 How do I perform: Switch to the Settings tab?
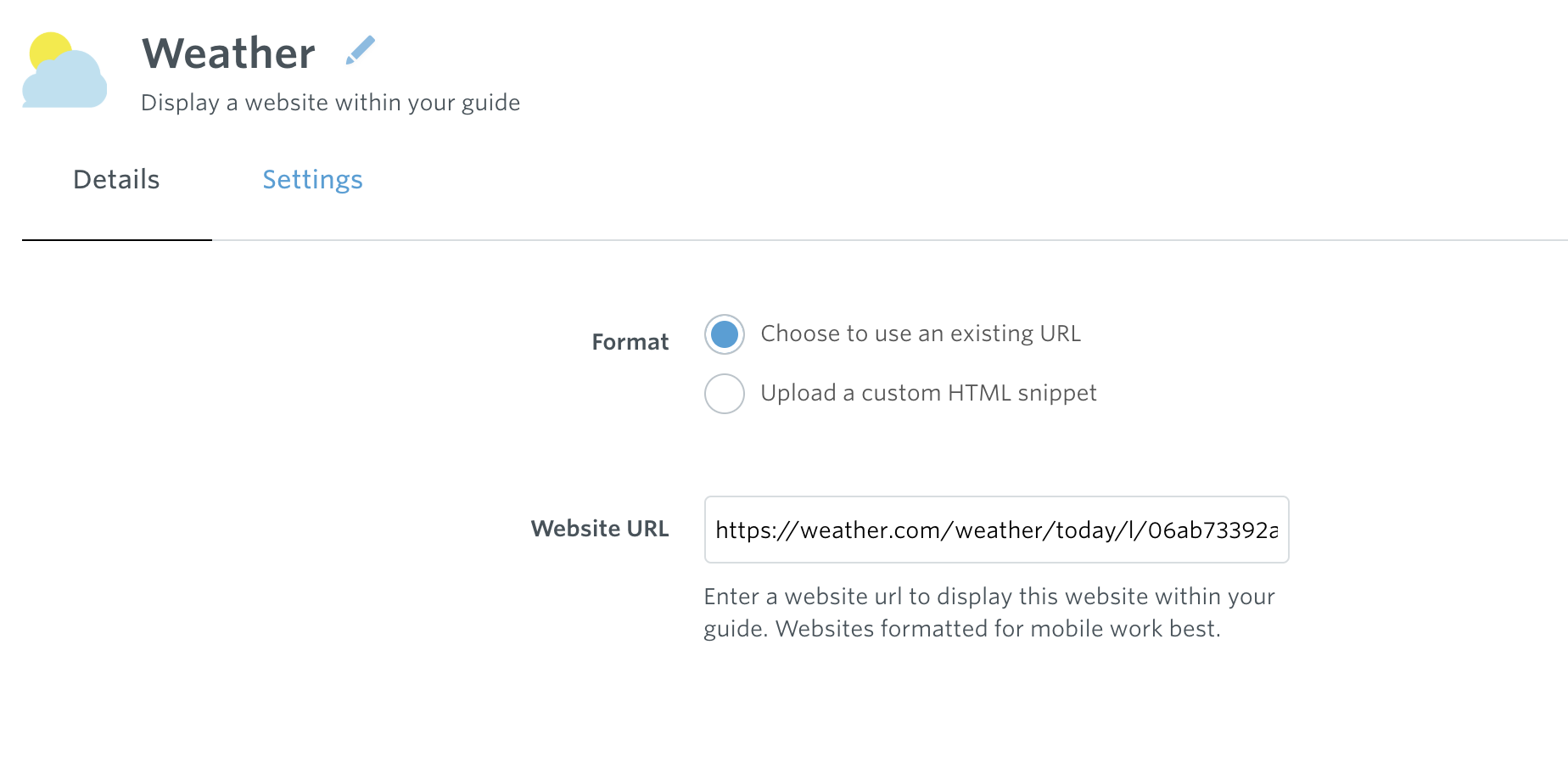(x=312, y=180)
